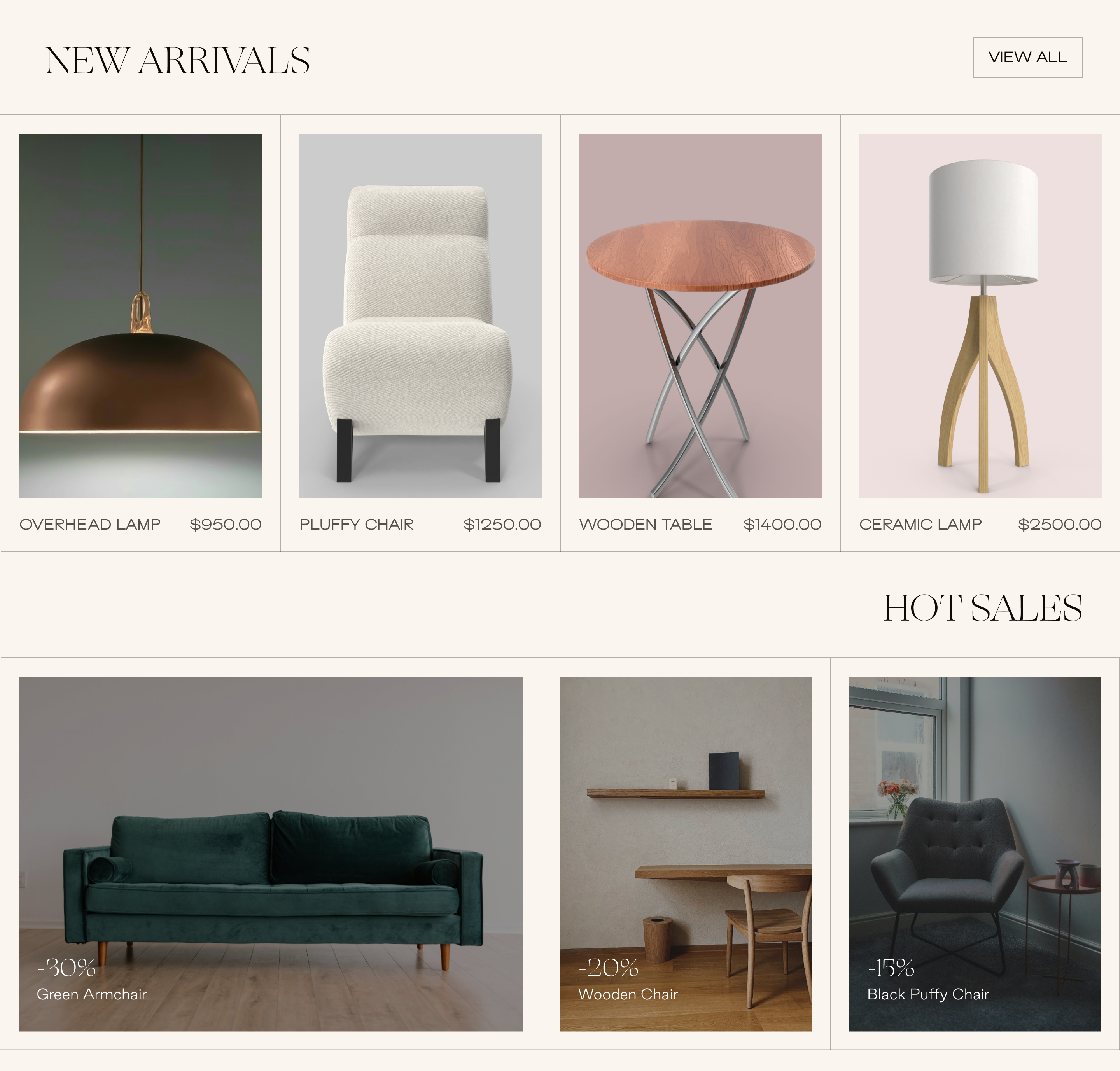This screenshot has width=1120, height=1071.
Task: Open the Ceramic Lamp product image
Action: click(981, 316)
